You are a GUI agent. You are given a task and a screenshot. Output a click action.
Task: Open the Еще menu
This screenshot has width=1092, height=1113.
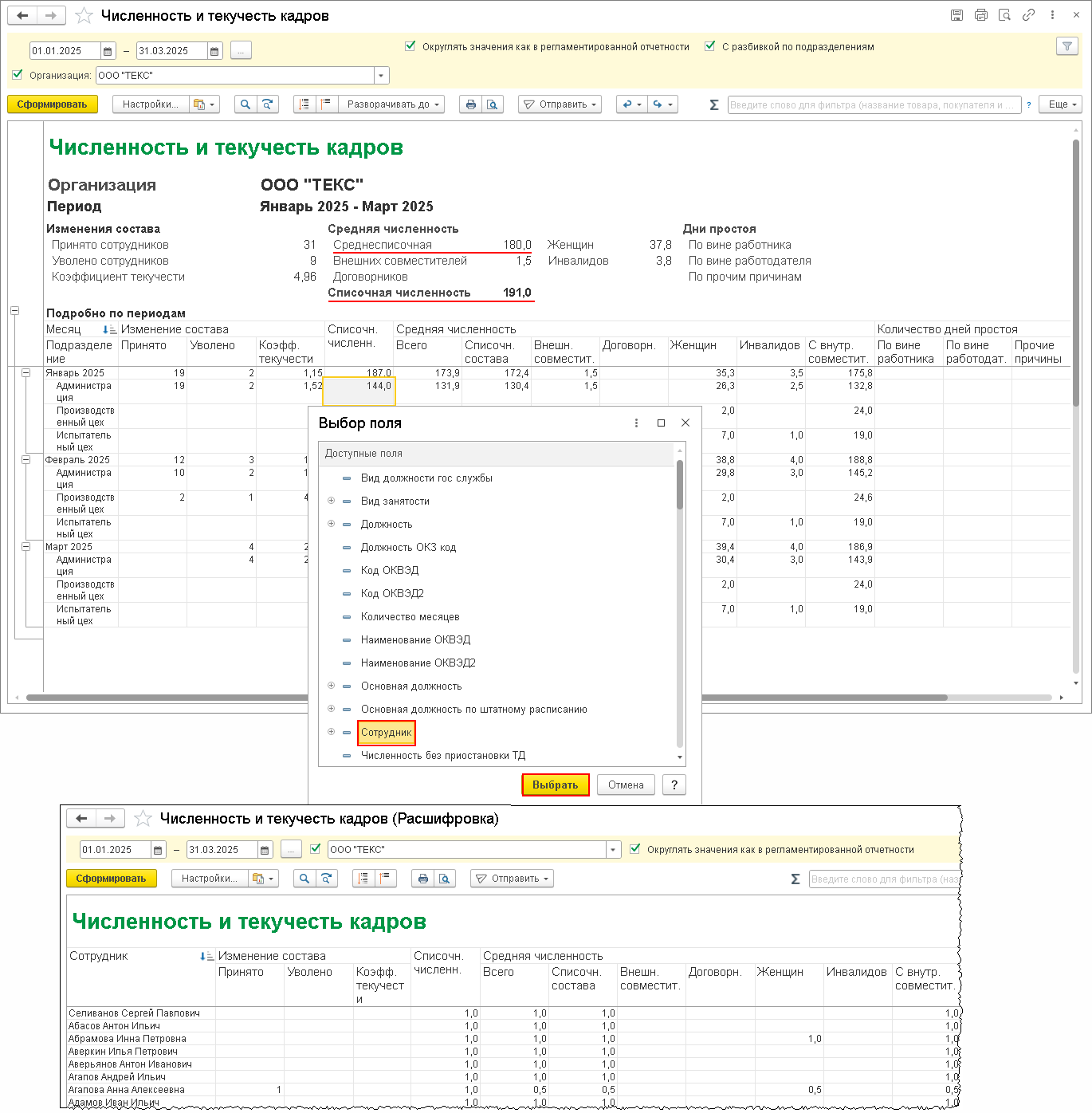point(1061,104)
